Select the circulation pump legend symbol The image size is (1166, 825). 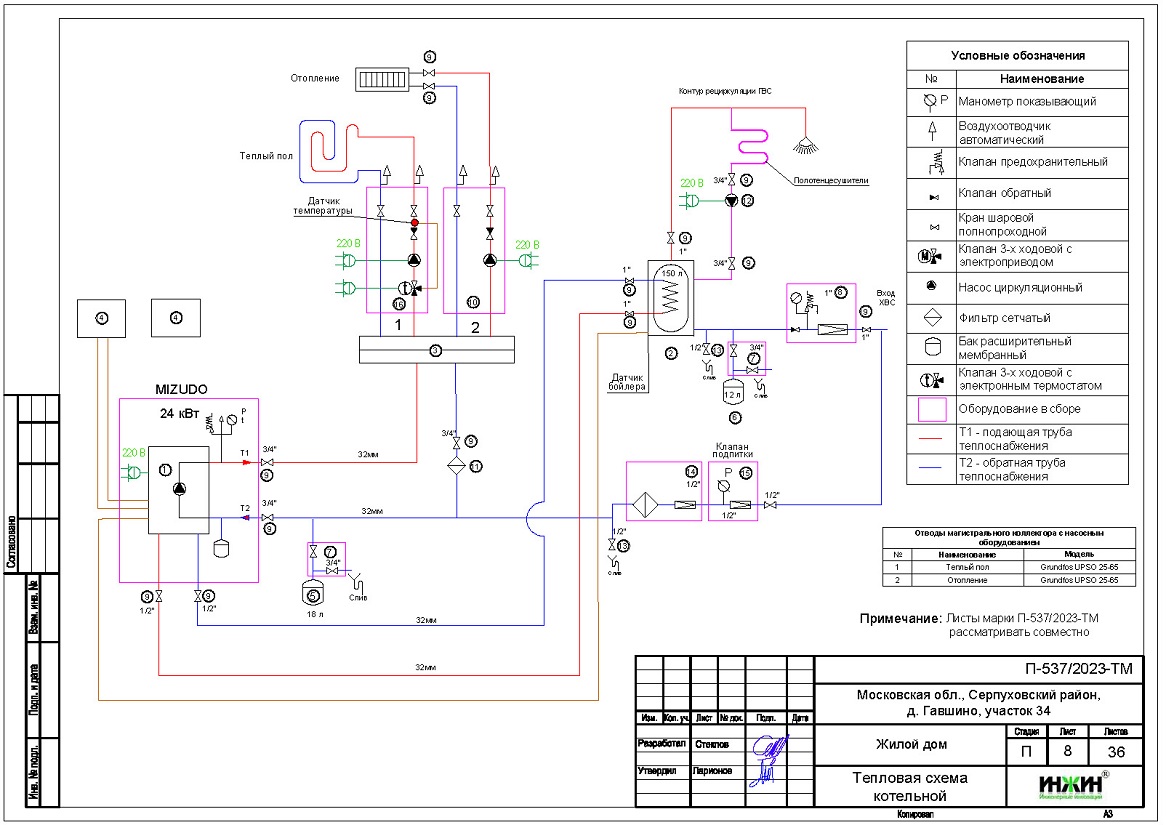932,287
